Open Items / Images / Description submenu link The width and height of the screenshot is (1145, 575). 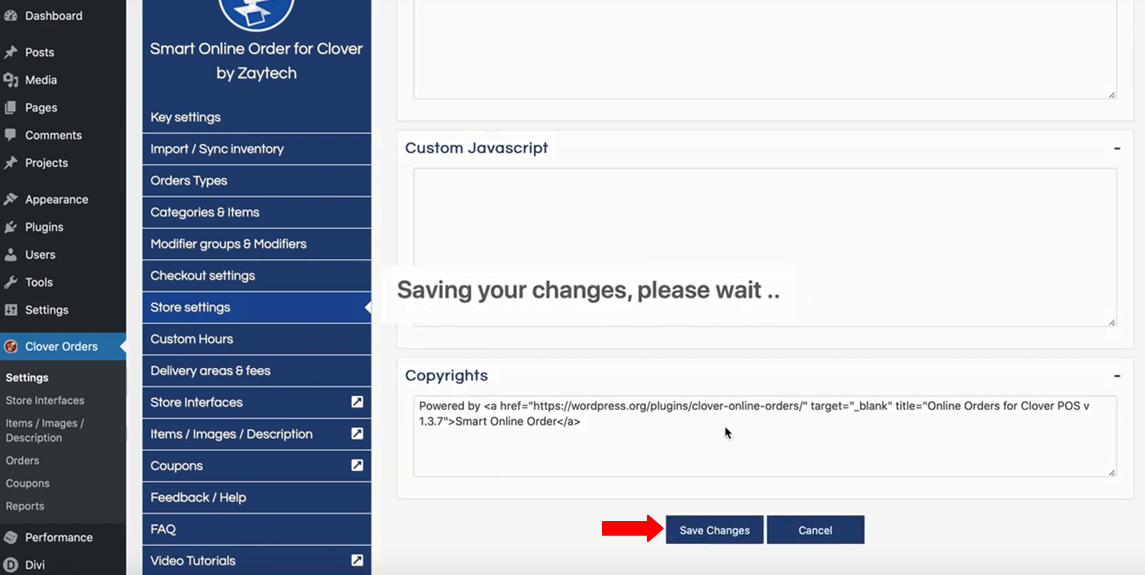45,430
